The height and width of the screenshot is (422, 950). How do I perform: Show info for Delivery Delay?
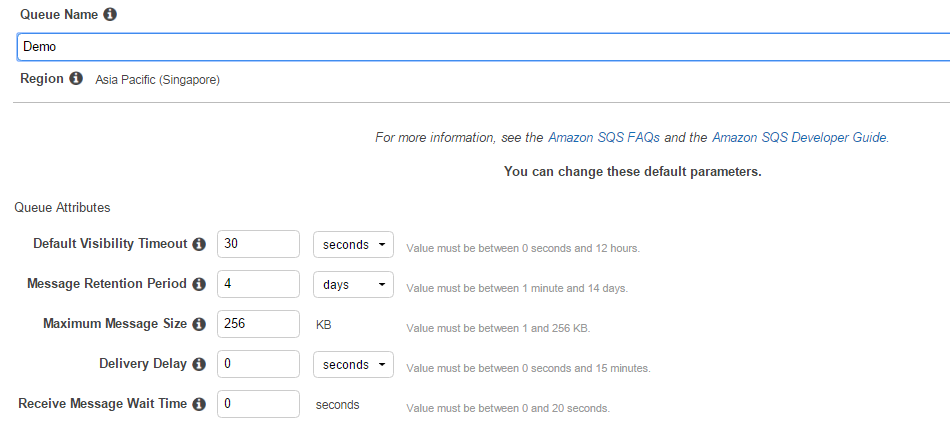199,364
